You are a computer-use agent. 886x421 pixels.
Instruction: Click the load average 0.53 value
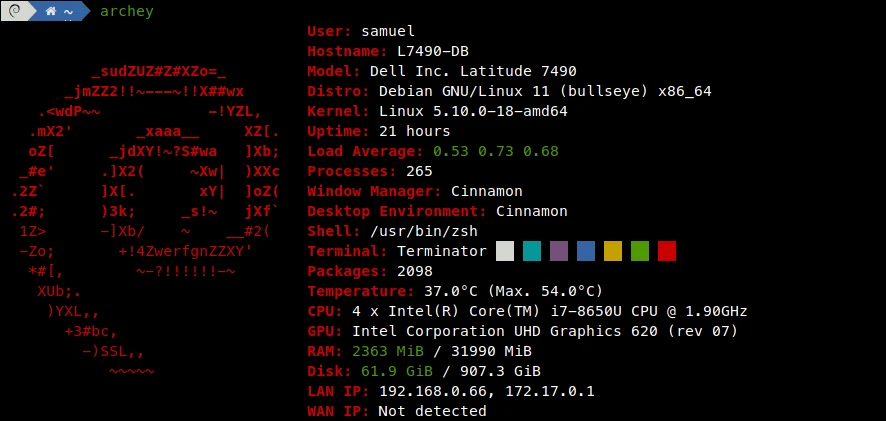click(451, 151)
